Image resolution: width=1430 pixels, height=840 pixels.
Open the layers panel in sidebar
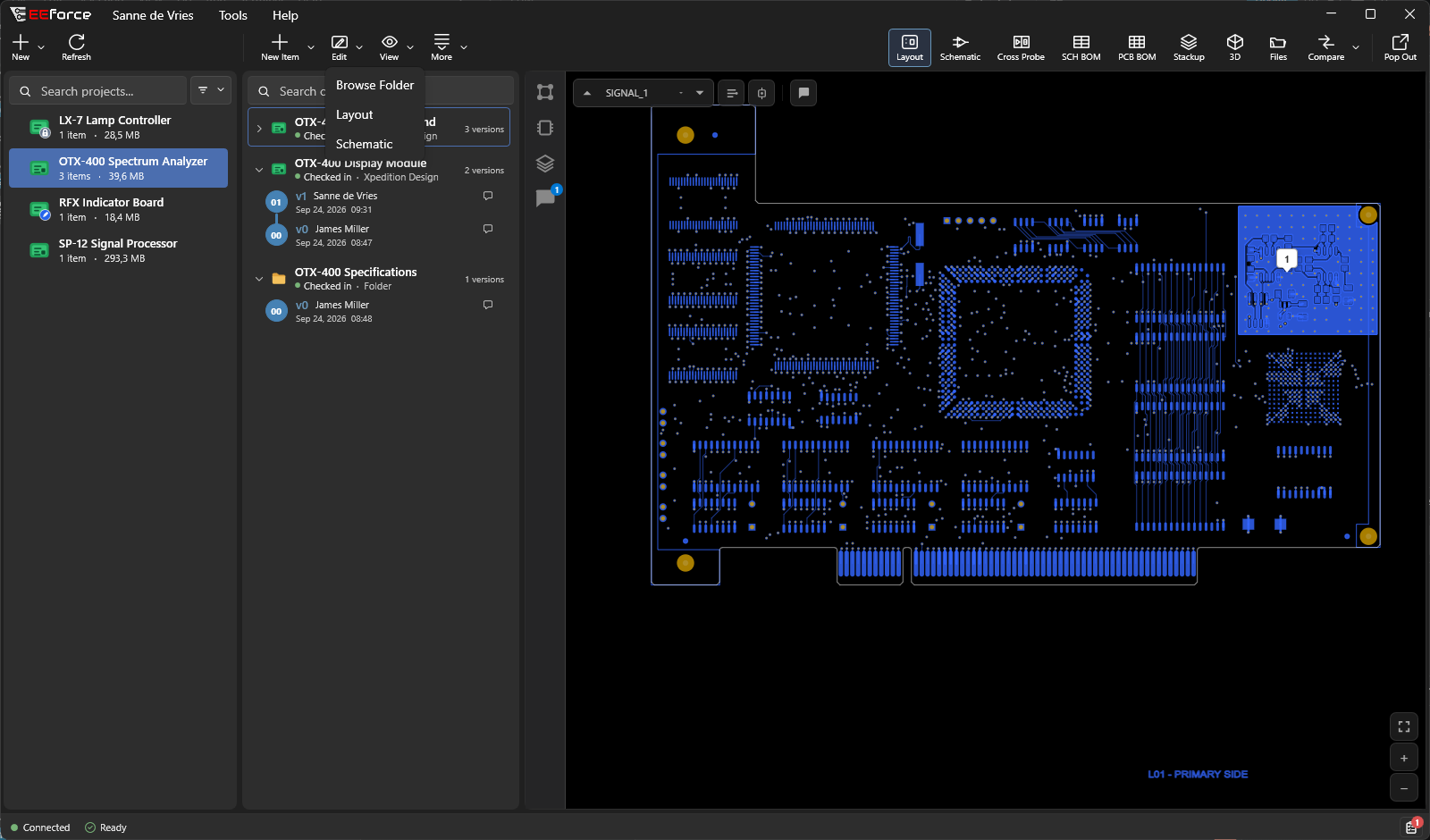point(545,164)
